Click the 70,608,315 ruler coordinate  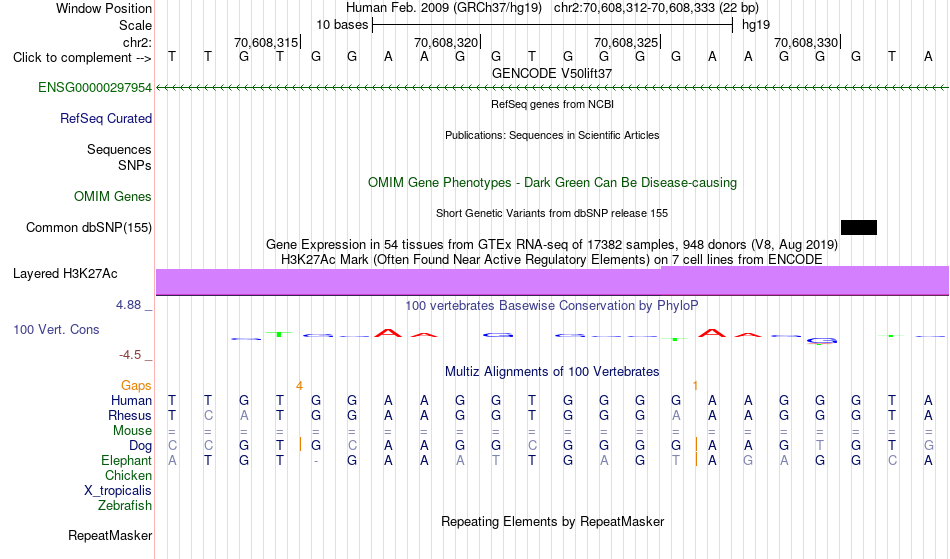click(267, 42)
